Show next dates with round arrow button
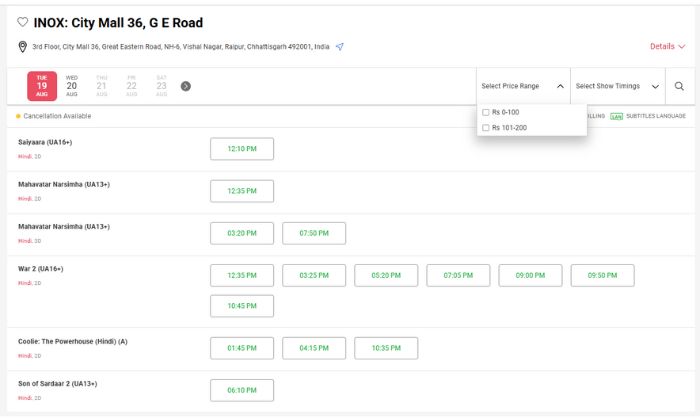 pyautogui.click(x=186, y=86)
